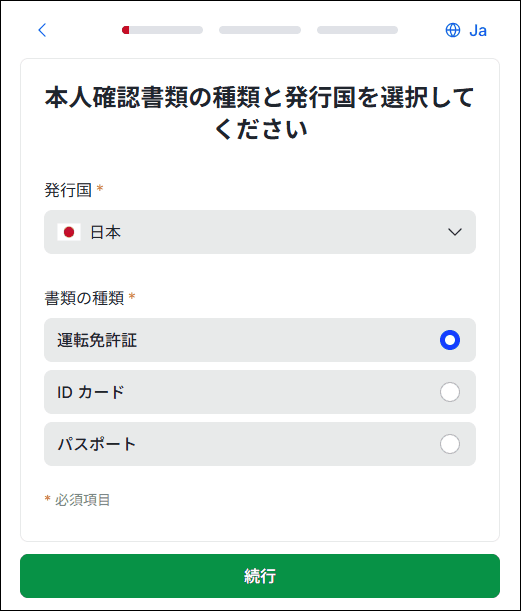This screenshot has width=521, height=611.
Task: Select the ID カード radio button
Action: [450, 392]
